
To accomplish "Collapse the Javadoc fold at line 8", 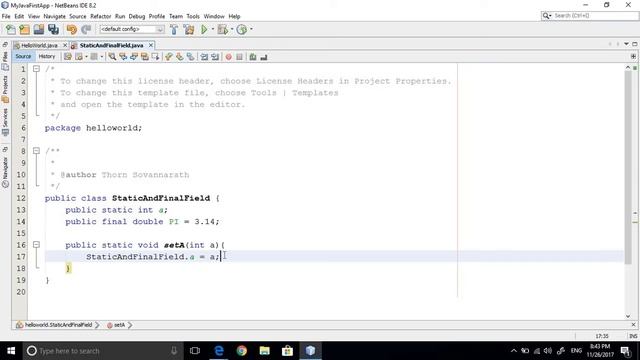I will 36,151.
